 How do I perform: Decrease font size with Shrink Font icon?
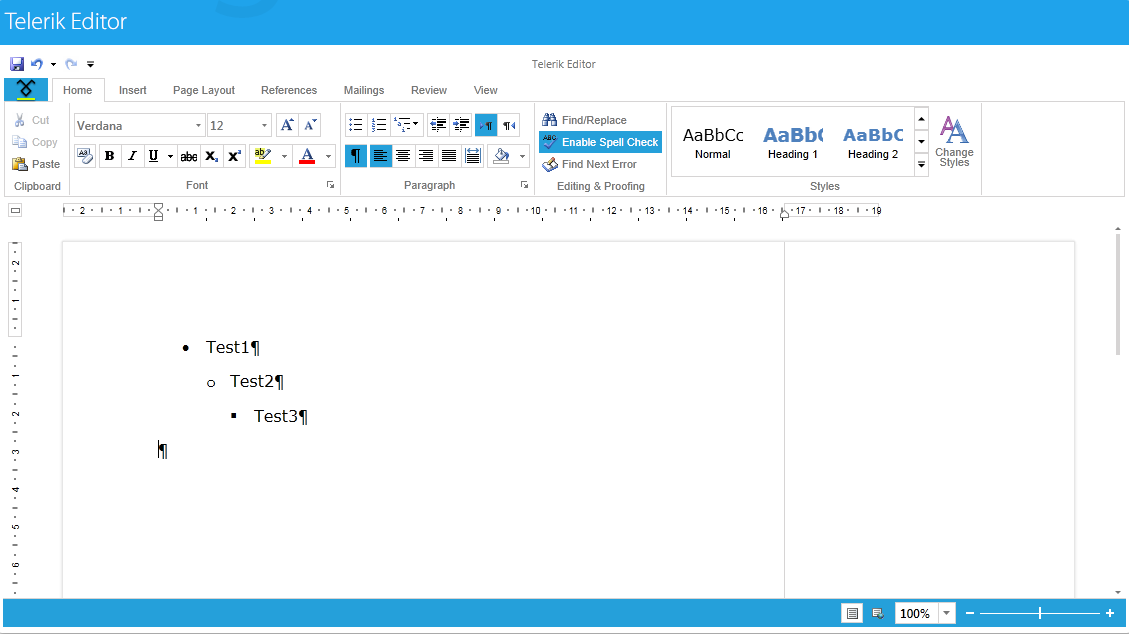tap(310, 125)
